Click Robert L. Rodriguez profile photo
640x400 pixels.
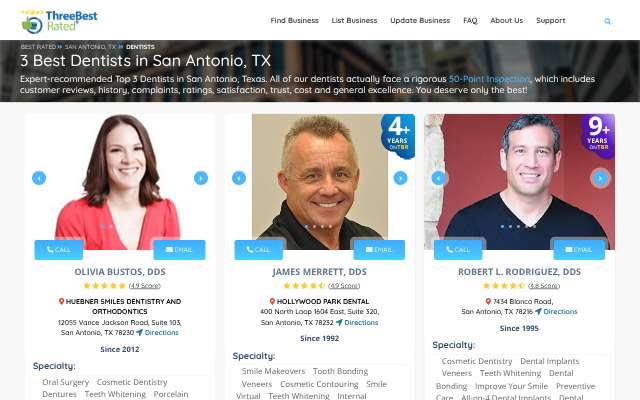519,182
